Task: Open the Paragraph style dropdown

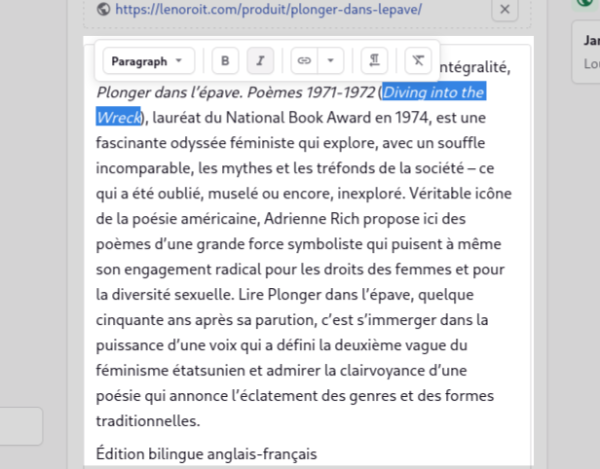Action: pos(148,61)
